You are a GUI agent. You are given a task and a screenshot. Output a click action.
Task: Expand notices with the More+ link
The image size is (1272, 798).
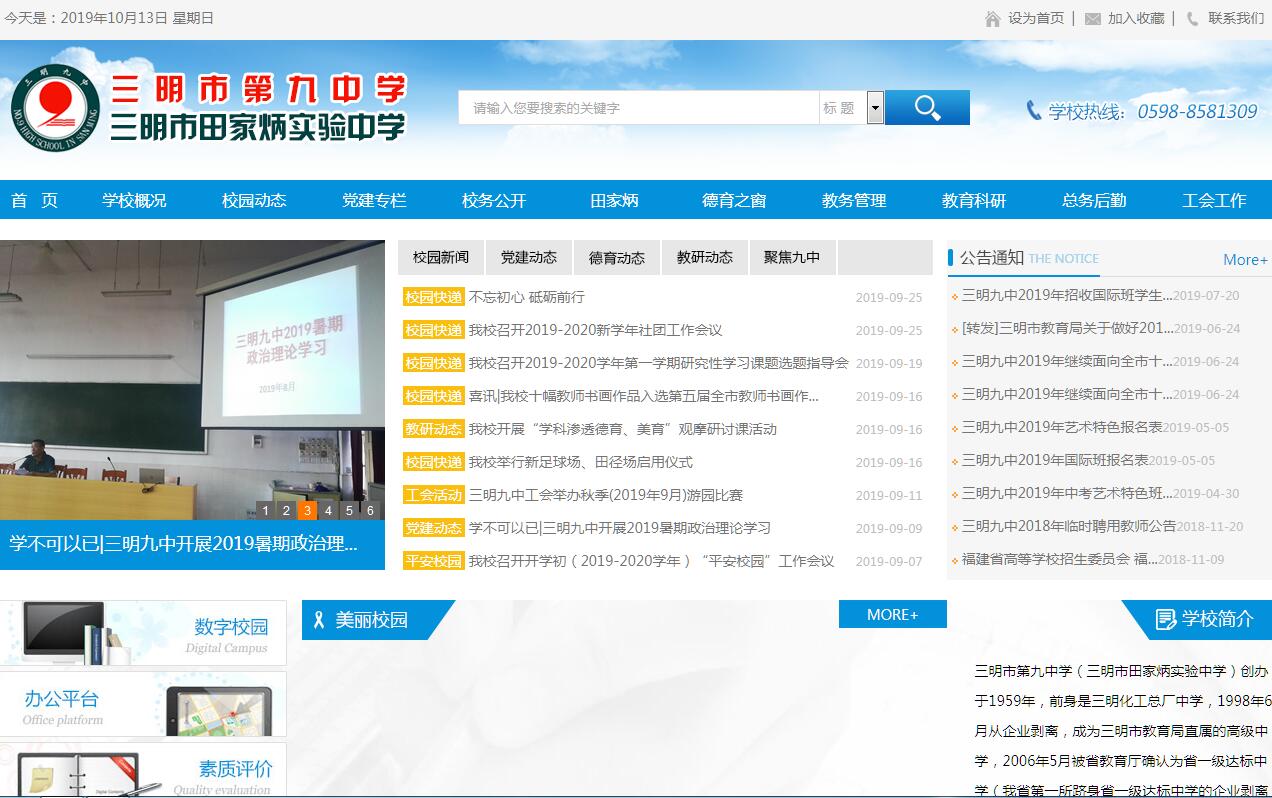click(1244, 260)
